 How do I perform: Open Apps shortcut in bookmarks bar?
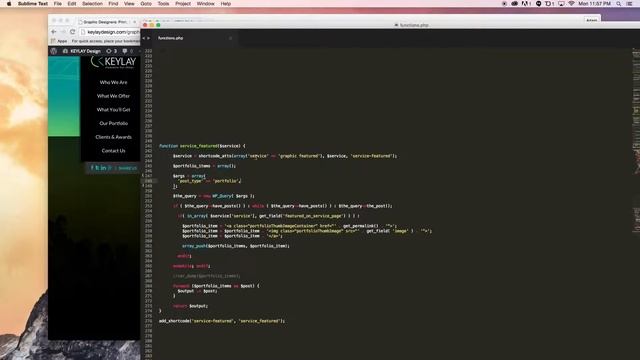(60, 41)
